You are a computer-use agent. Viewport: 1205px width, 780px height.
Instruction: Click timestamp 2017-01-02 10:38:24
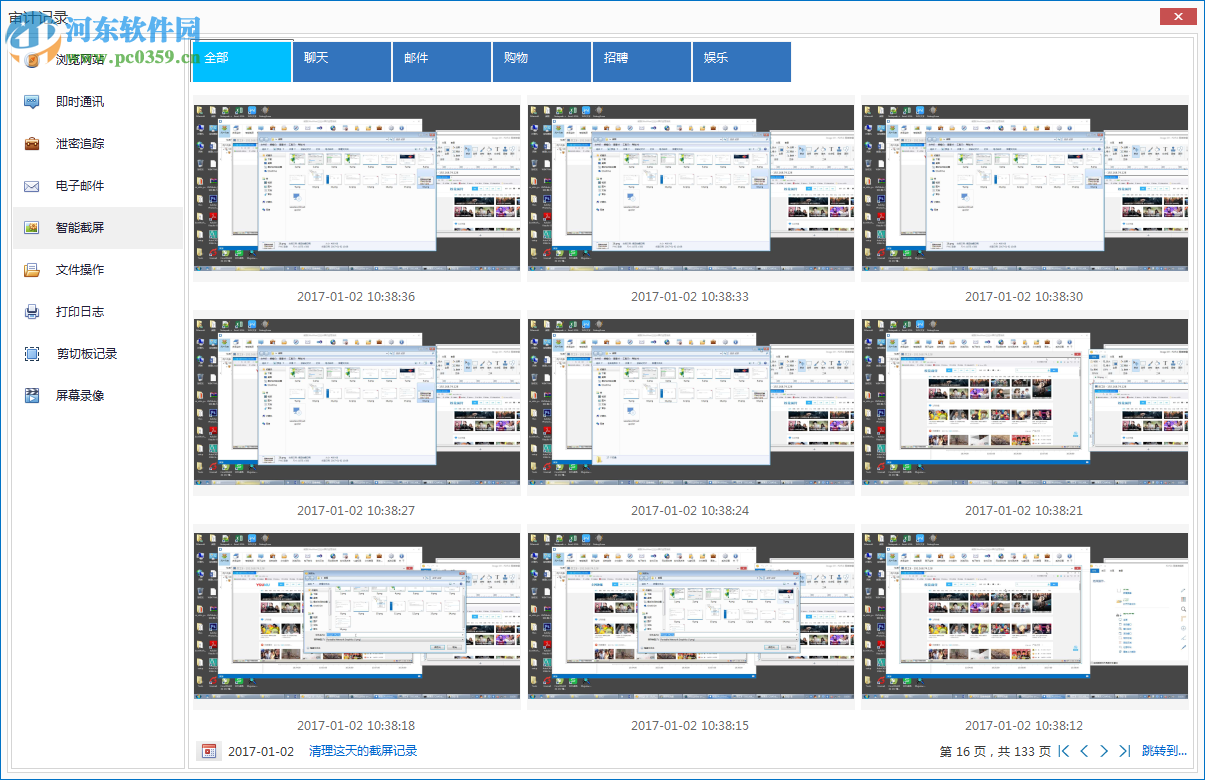(690, 511)
